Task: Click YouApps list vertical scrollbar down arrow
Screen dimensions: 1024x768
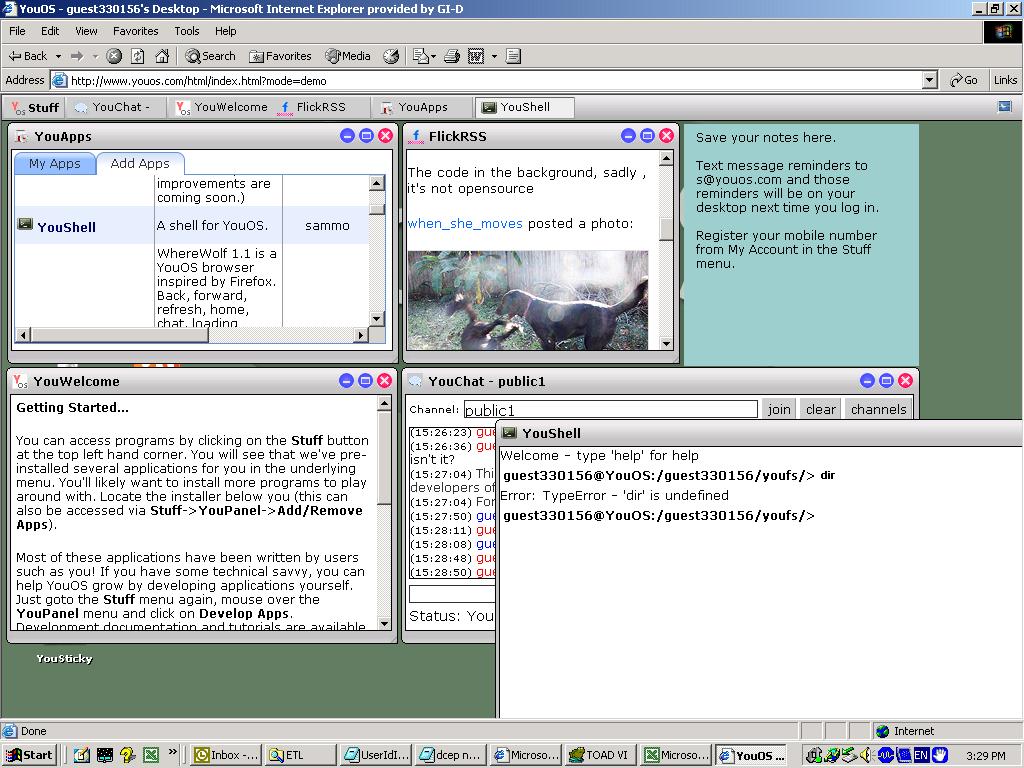Action: coord(376,319)
